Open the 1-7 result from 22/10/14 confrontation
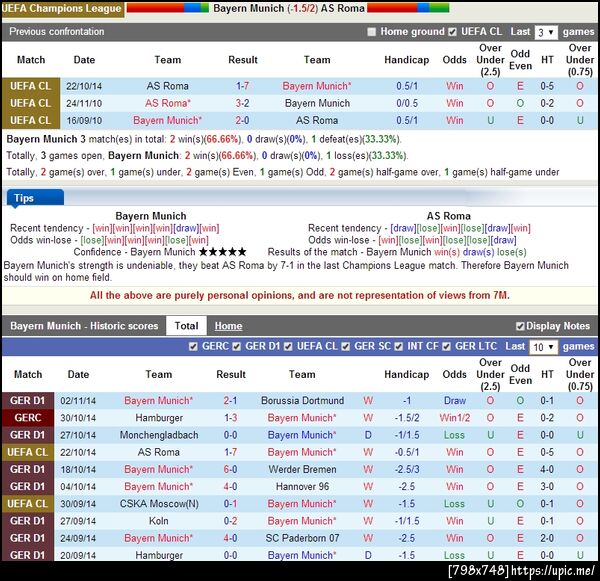 pyautogui.click(x=243, y=86)
